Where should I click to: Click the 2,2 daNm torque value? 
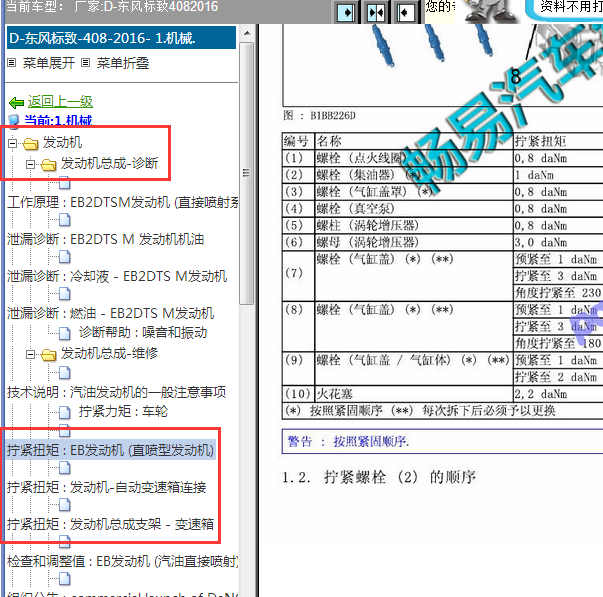click(x=541, y=394)
